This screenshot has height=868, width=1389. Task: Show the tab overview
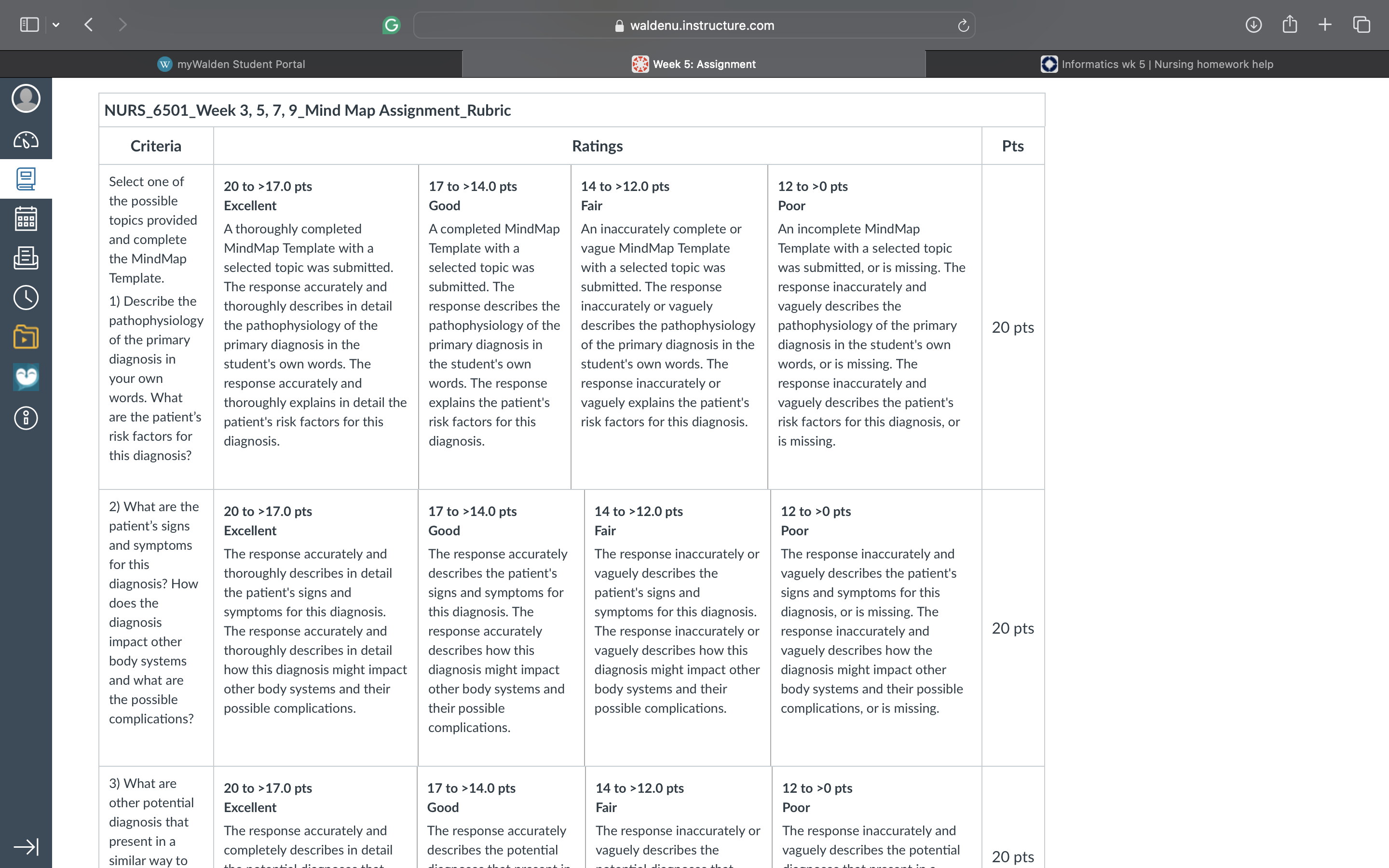point(1362,25)
